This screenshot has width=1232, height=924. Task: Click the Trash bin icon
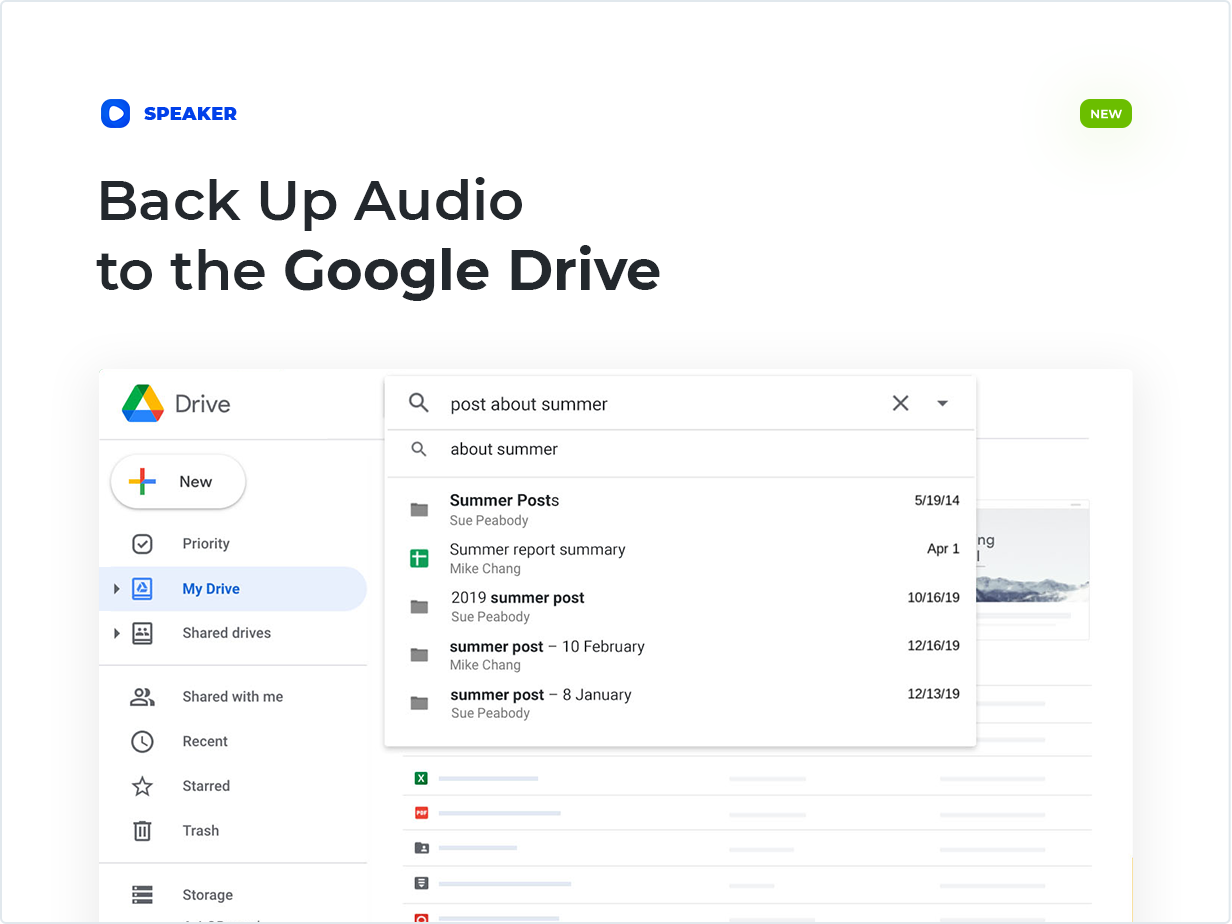pyautogui.click(x=142, y=830)
